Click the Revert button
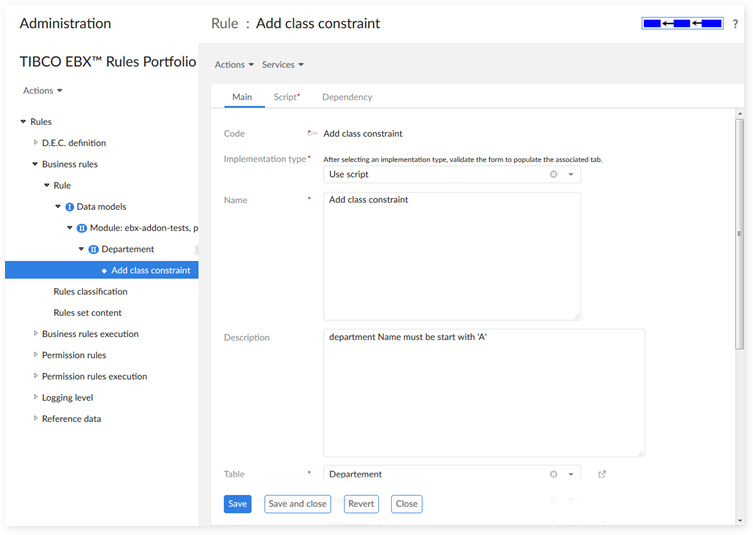 click(361, 504)
